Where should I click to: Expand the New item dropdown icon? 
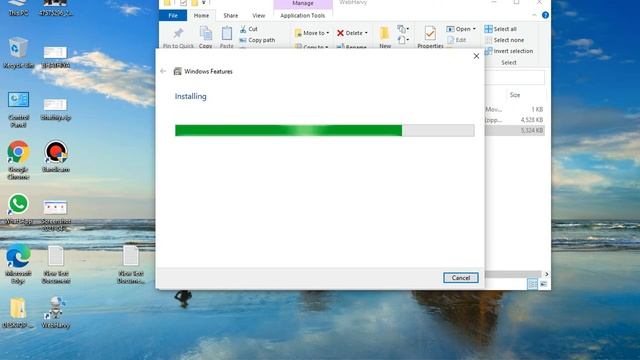tap(403, 29)
